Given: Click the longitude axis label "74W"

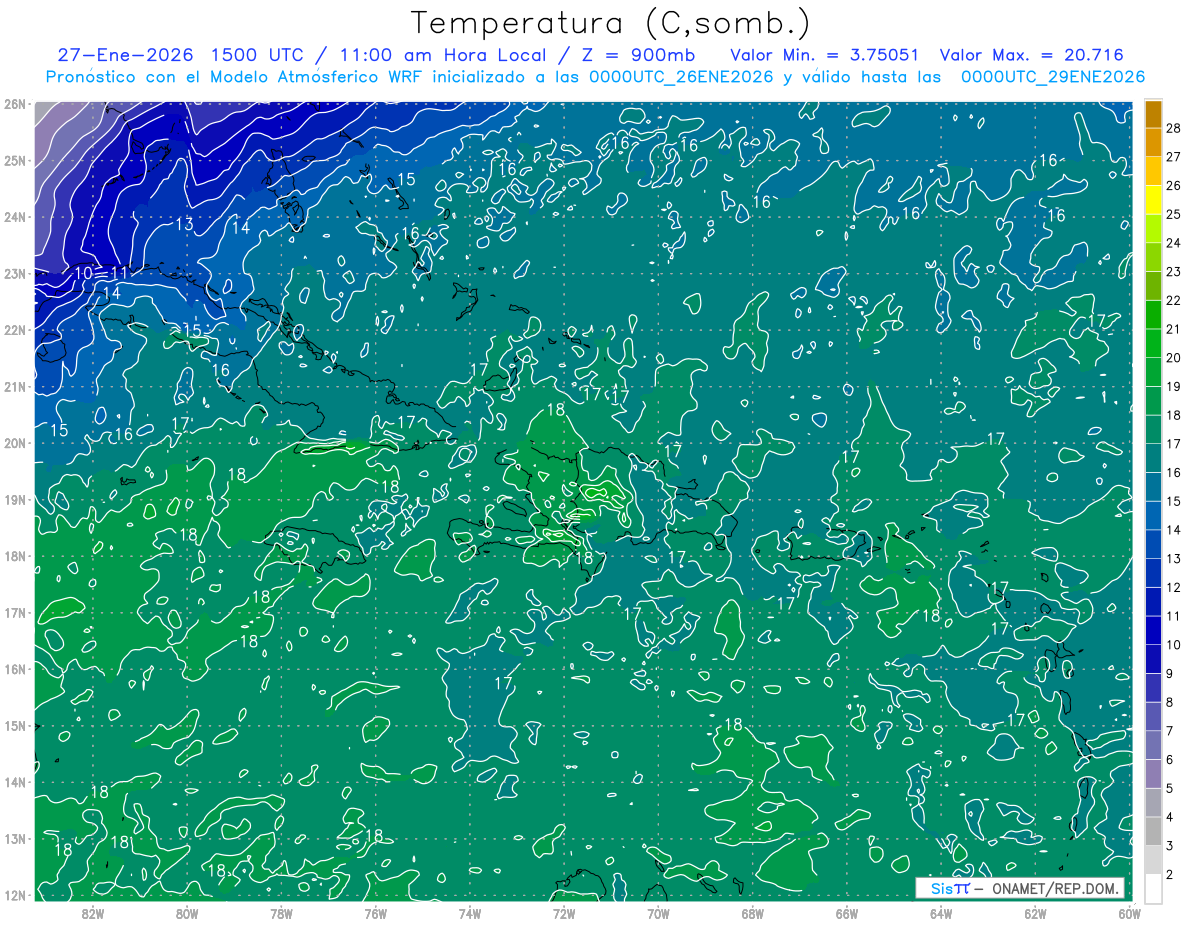Looking at the screenshot, I should (469, 913).
